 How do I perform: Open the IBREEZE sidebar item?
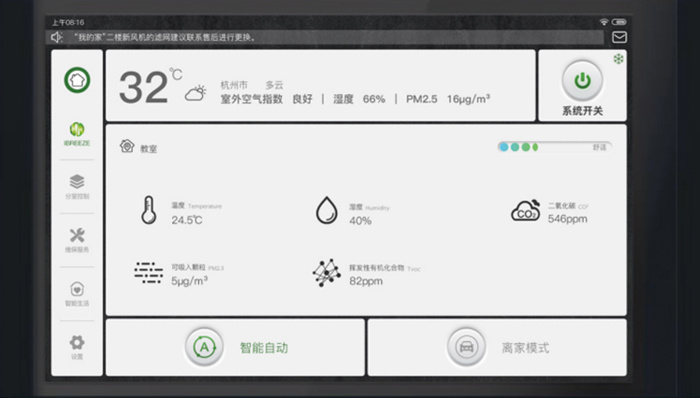[x=77, y=134]
